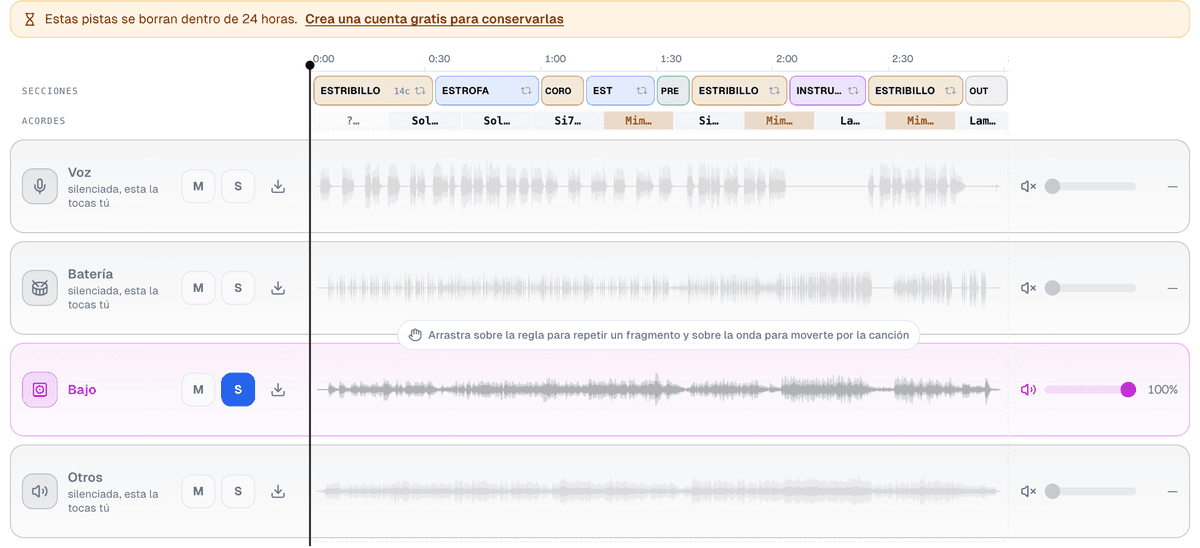Select the OUT section block
This screenshot has width=1200, height=548.
[x=986, y=91]
